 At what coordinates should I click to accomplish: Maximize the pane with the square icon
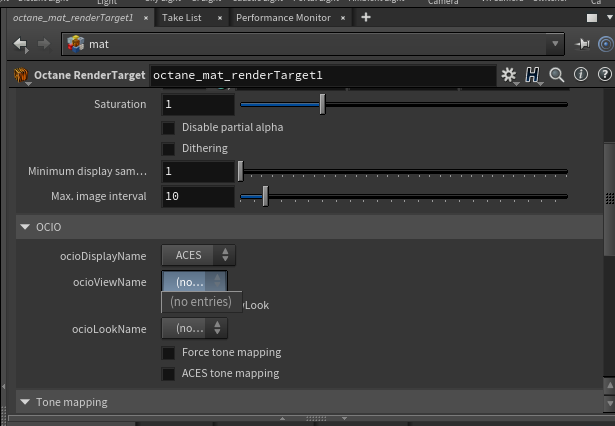(592, 18)
